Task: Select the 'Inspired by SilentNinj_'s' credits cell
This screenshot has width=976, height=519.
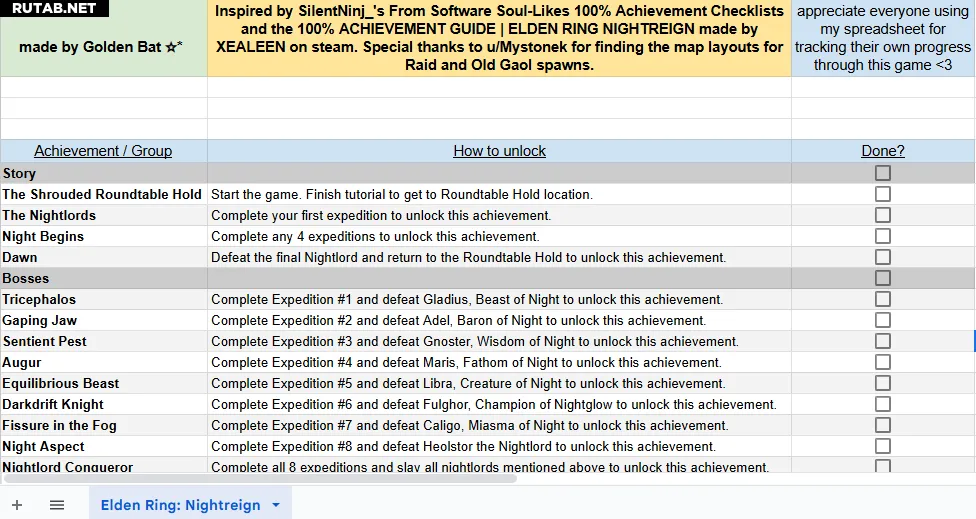Action: [499, 38]
